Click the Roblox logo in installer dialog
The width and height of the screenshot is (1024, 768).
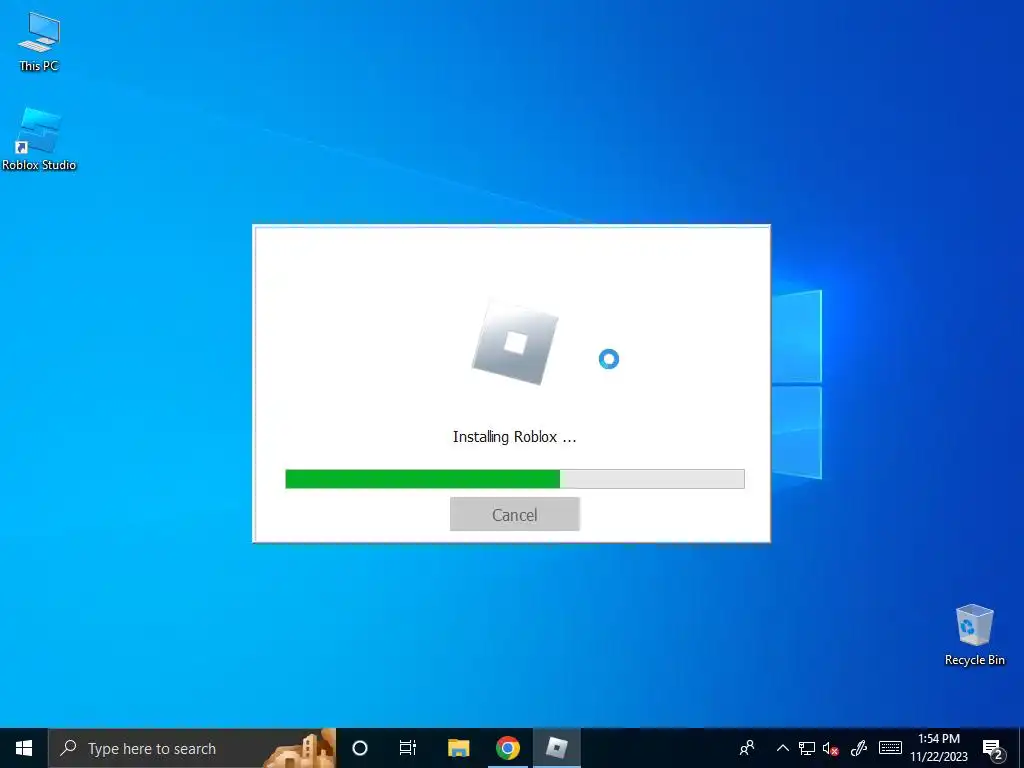(515, 343)
